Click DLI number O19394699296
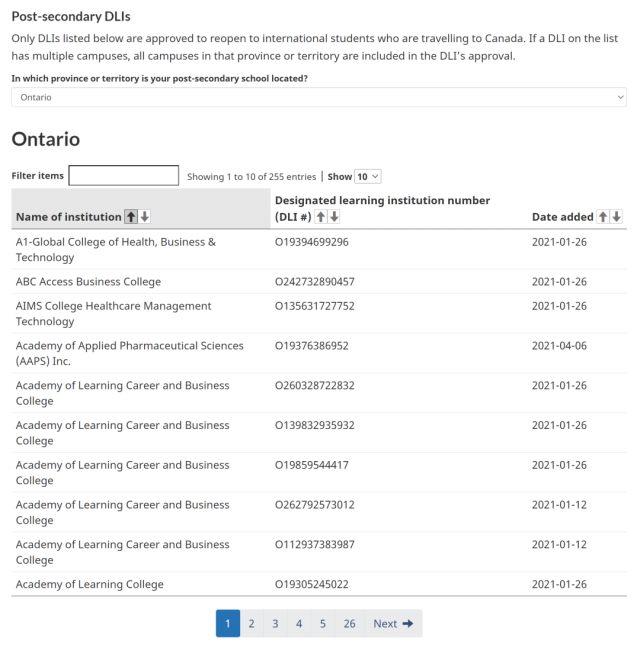The image size is (640, 648). 312,242
